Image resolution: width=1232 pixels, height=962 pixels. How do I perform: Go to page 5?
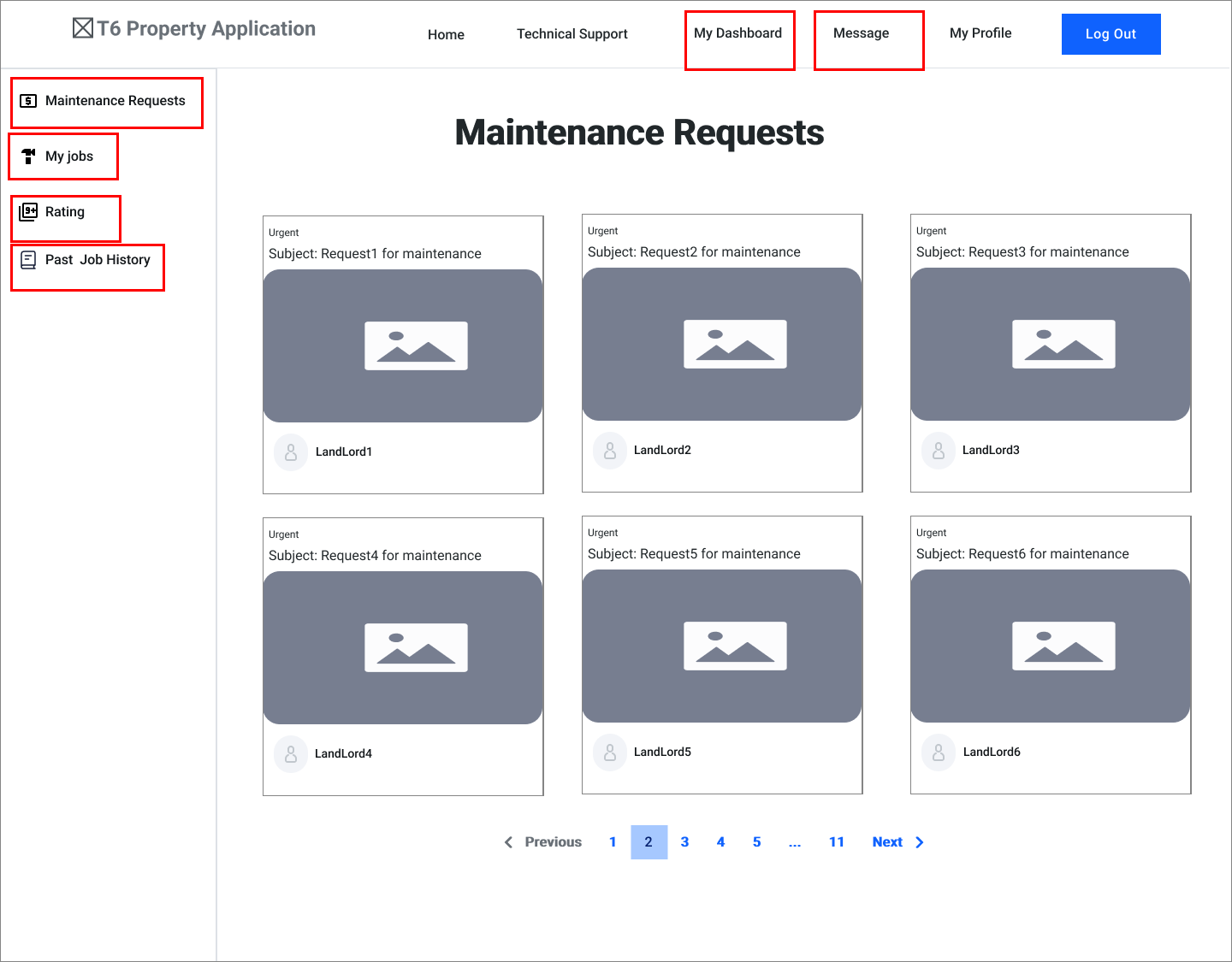(756, 842)
